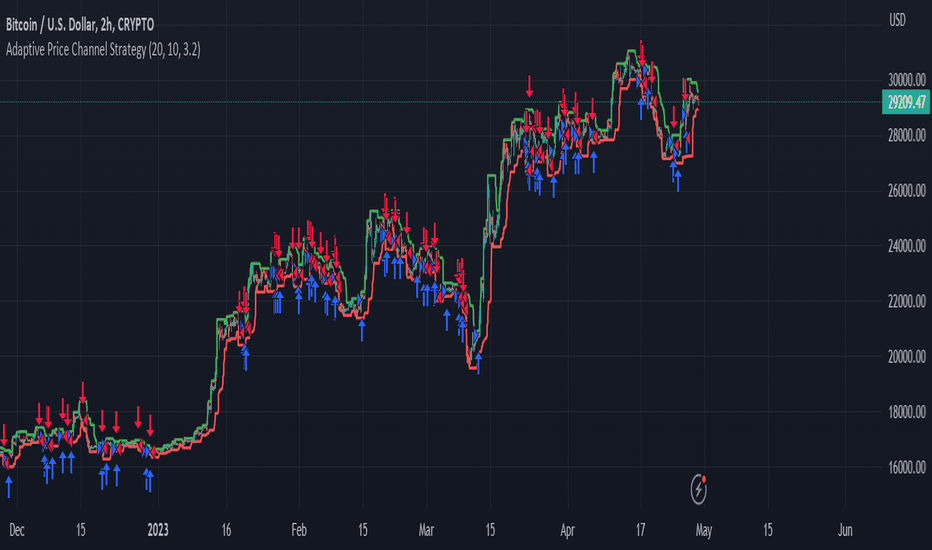Click the May label on time axis
Viewport: 932px width, 550px height.
[x=704, y=530]
